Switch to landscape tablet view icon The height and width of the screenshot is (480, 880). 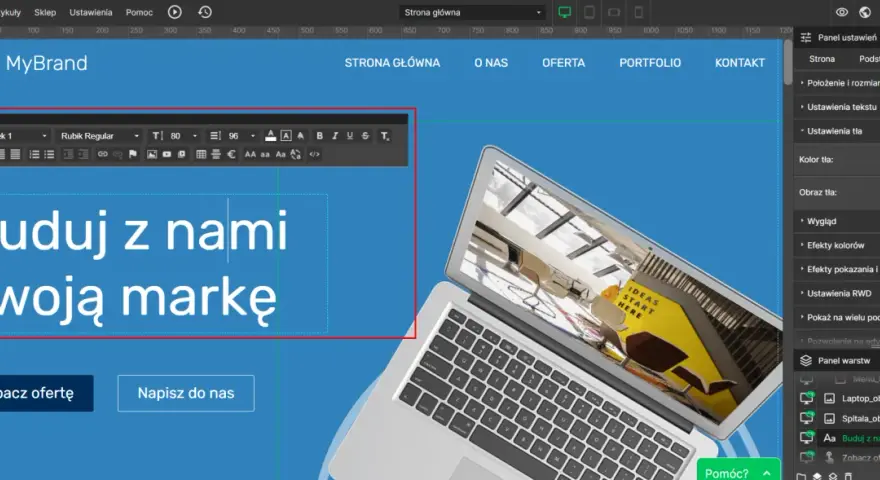pyautogui.click(x=614, y=12)
